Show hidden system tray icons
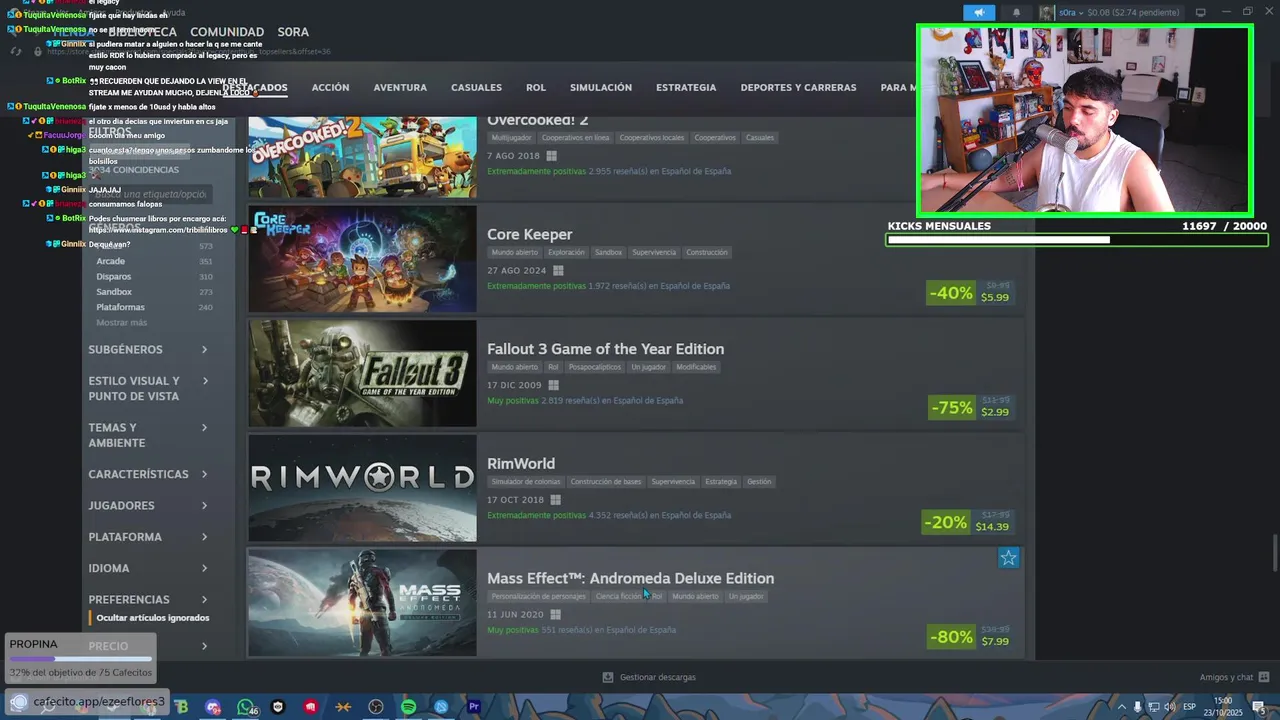 (1121, 707)
